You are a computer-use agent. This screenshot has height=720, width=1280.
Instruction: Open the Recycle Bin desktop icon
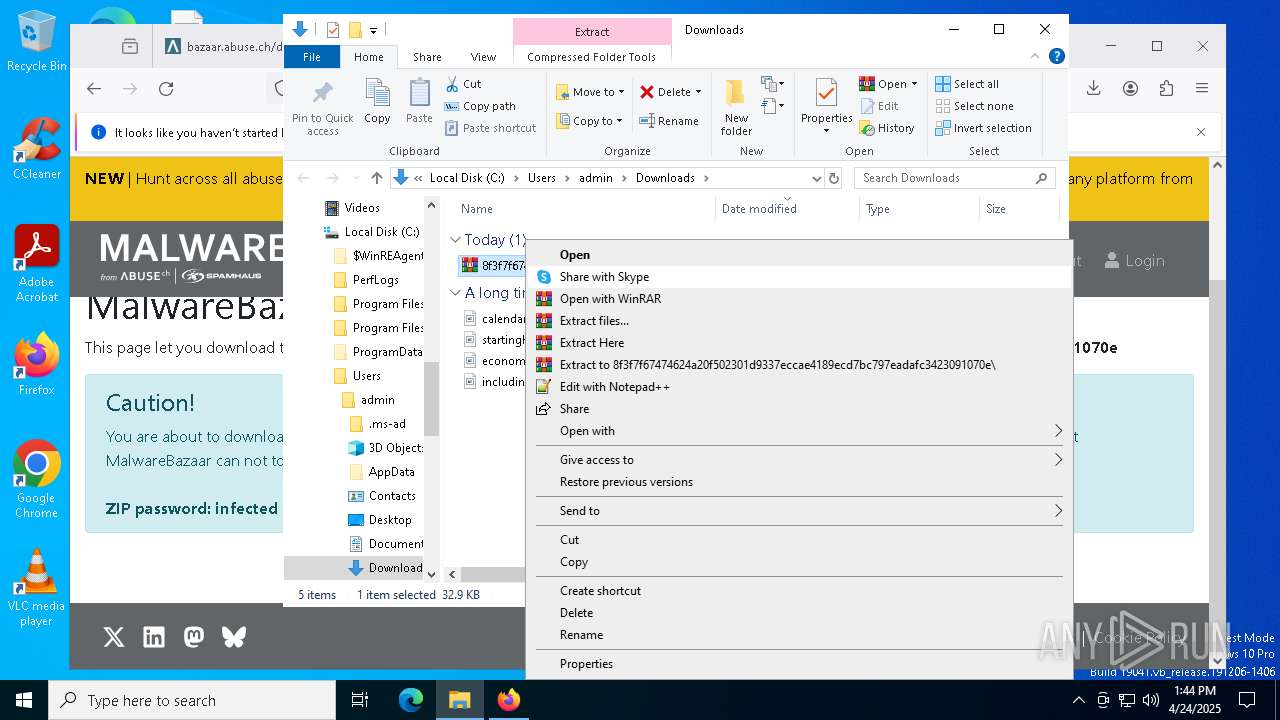pyautogui.click(x=37, y=41)
